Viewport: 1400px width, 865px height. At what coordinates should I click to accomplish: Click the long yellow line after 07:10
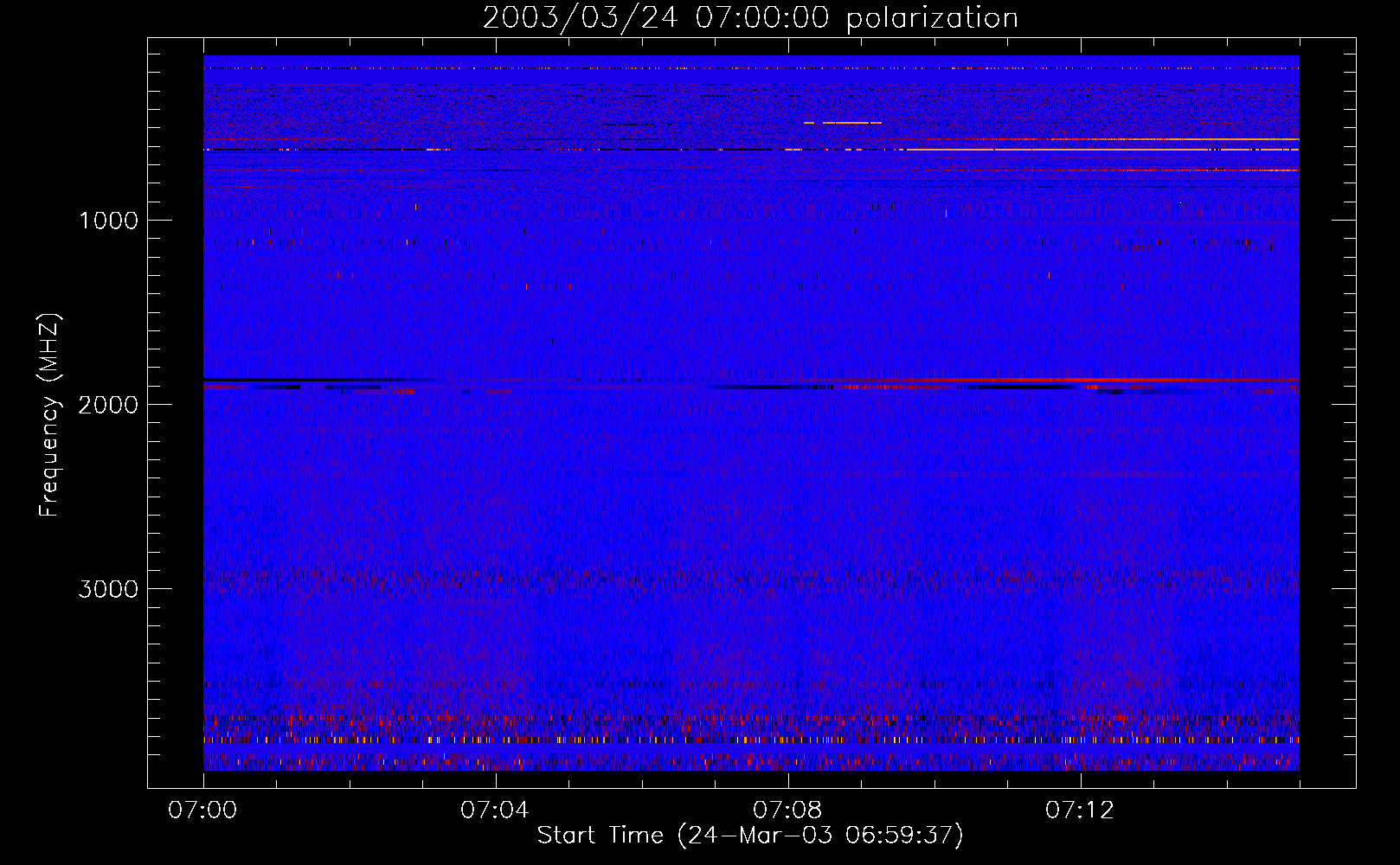click(1103, 150)
